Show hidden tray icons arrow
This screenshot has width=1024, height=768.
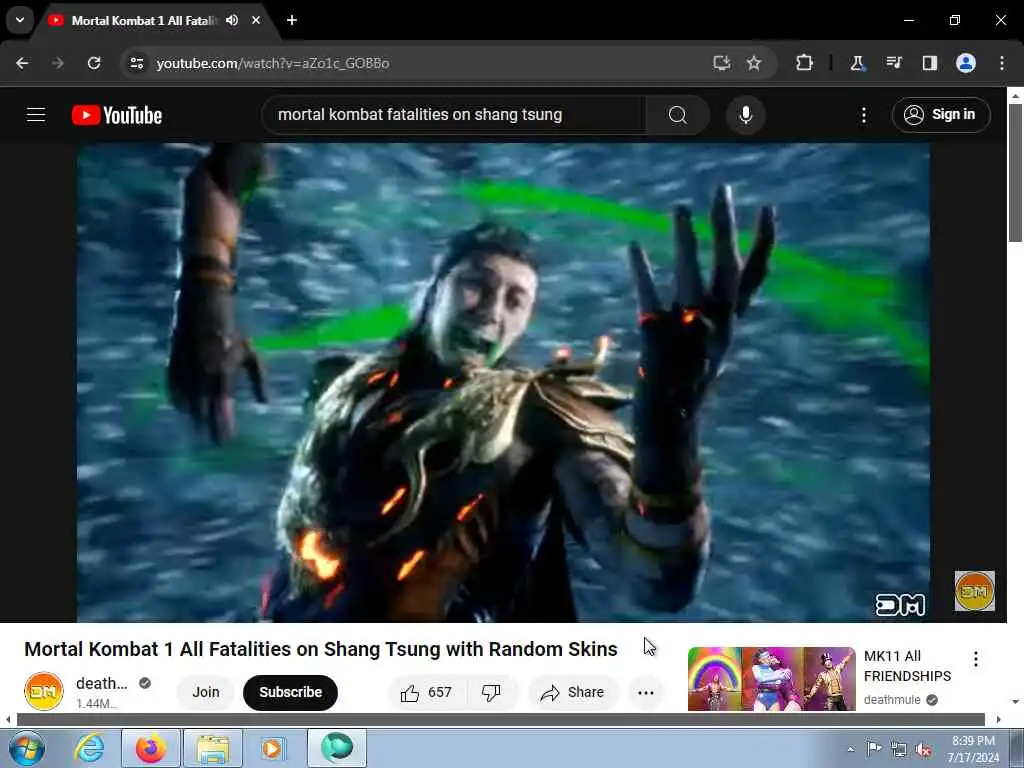coord(850,749)
